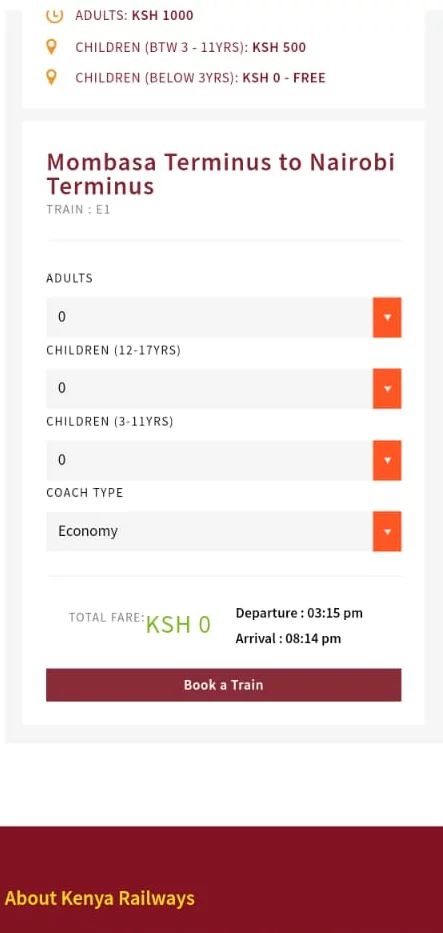Click the location pin beside Children 3-11yrs fare
The height and width of the screenshot is (933, 443).
coord(52,47)
